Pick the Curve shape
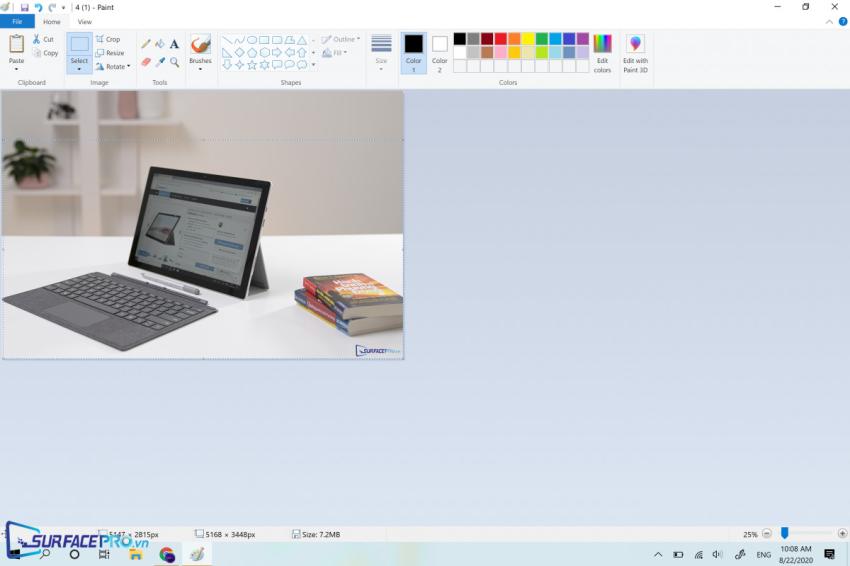Viewport: 850px width, 566px height. 240,40
